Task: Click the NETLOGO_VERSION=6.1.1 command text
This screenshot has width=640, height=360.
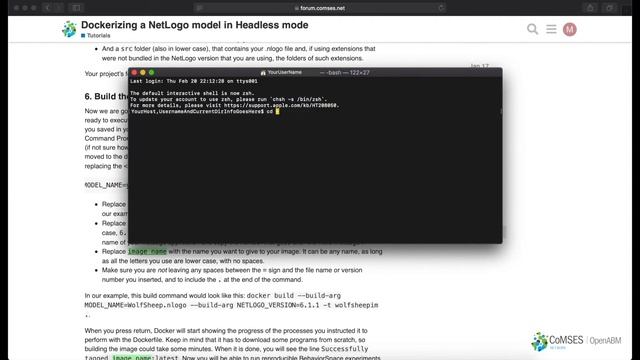Action: 278,305
